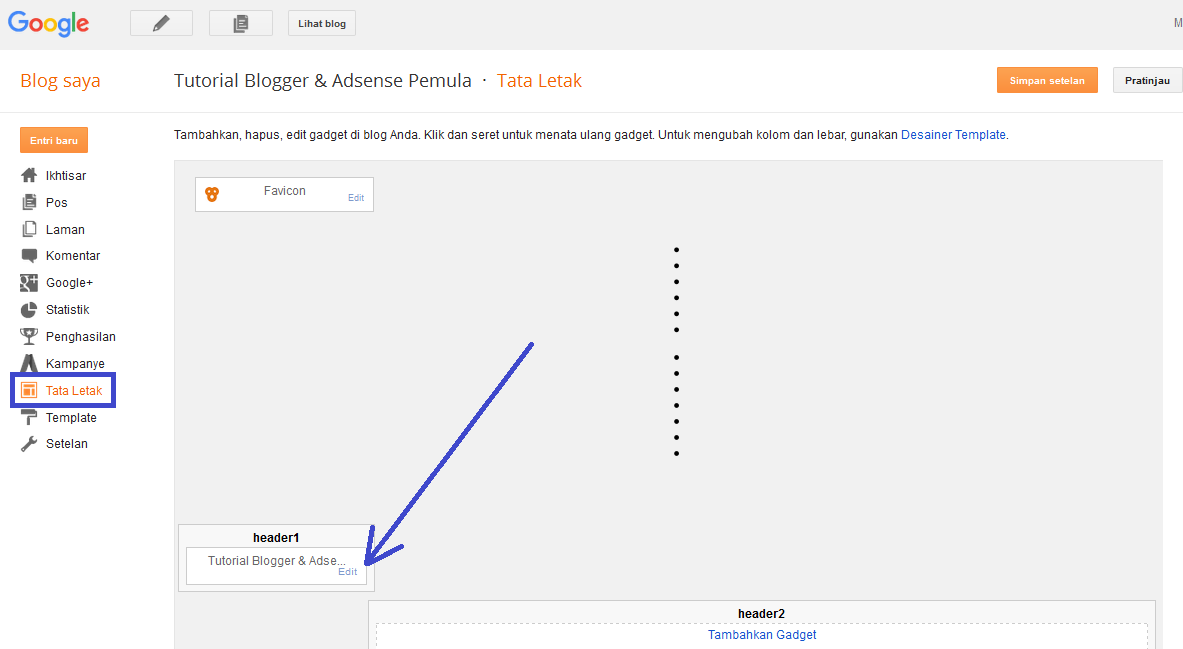Click Tambahkan Gadget in header2
This screenshot has width=1183, height=649.
click(762, 635)
